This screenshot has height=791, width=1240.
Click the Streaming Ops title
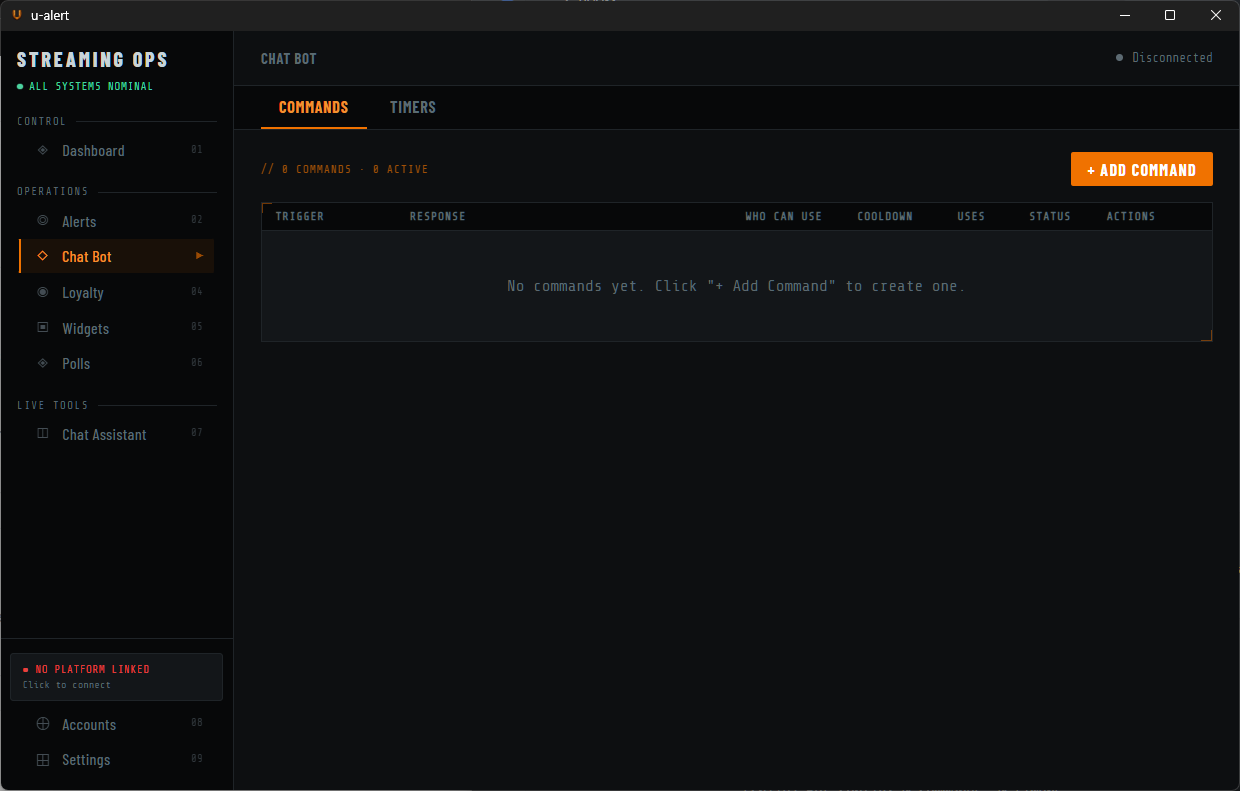click(x=92, y=60)
